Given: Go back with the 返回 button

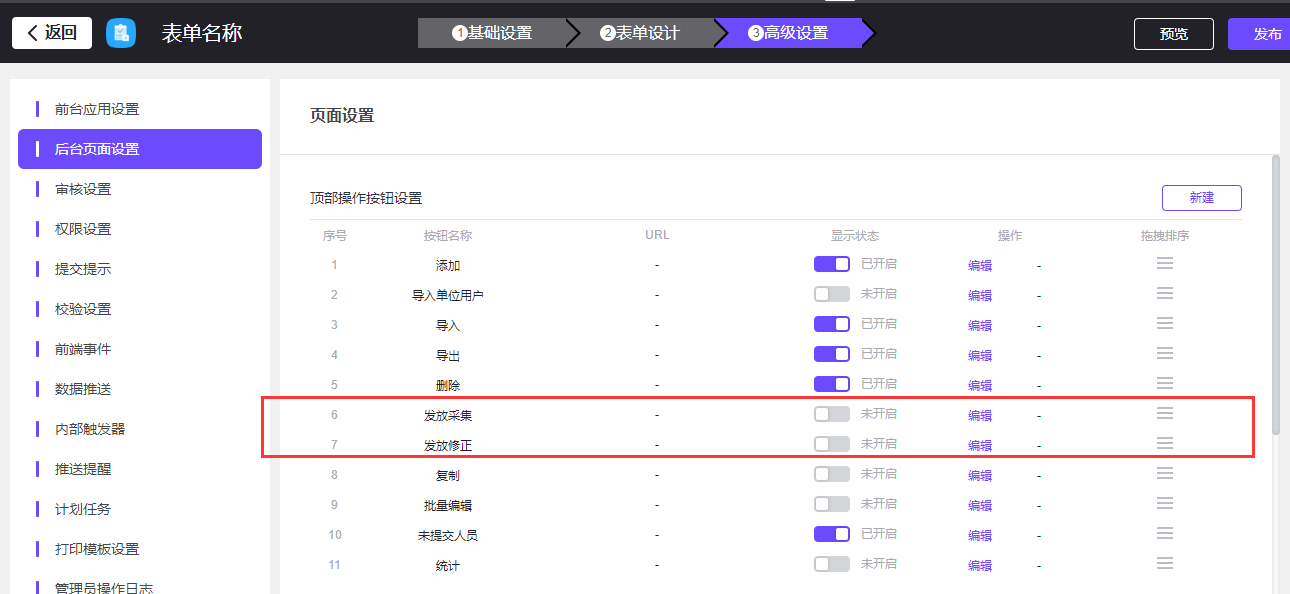Looking at the screenshot, I should click(52, 33).
